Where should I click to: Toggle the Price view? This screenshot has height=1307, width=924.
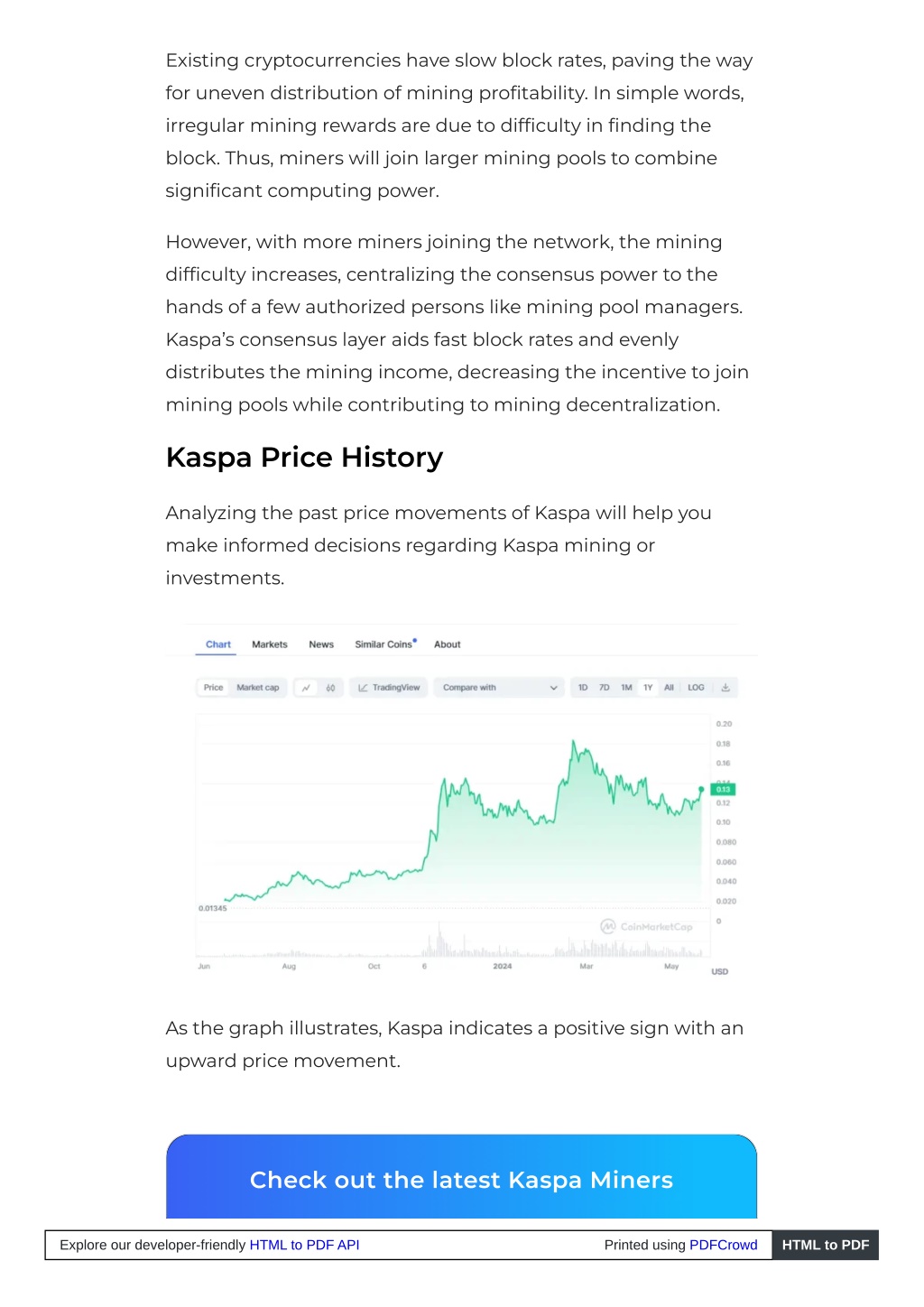click(x=213, y=688)
